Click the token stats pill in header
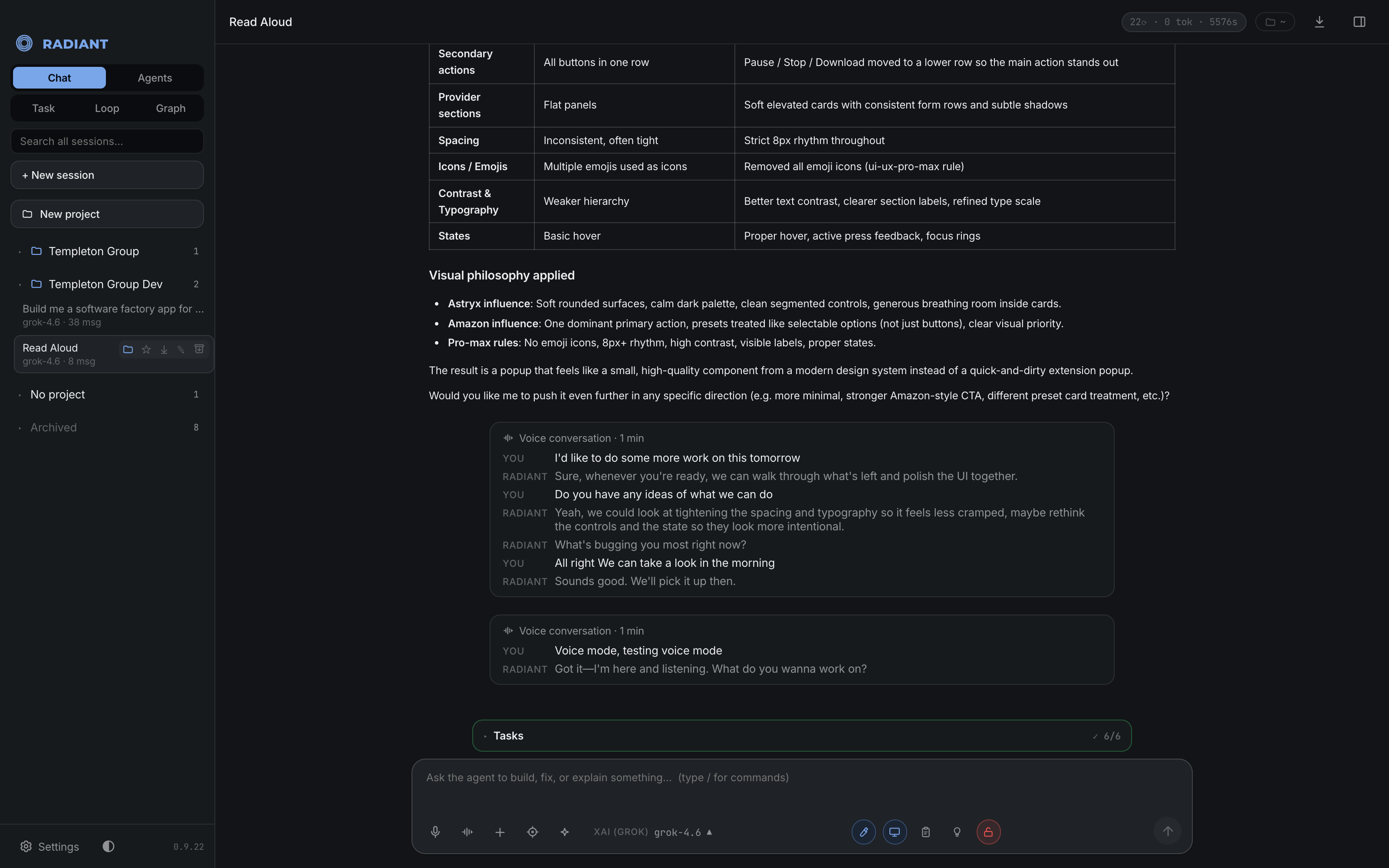This screenshot has width=1389, height=868. pos(1184,22)
